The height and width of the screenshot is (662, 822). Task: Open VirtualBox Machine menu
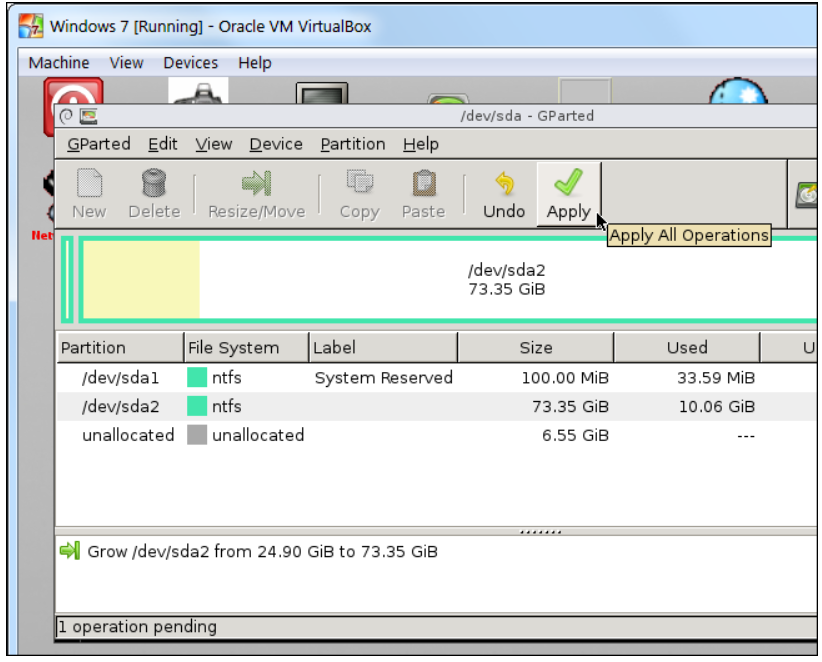(x=59, y=63)
